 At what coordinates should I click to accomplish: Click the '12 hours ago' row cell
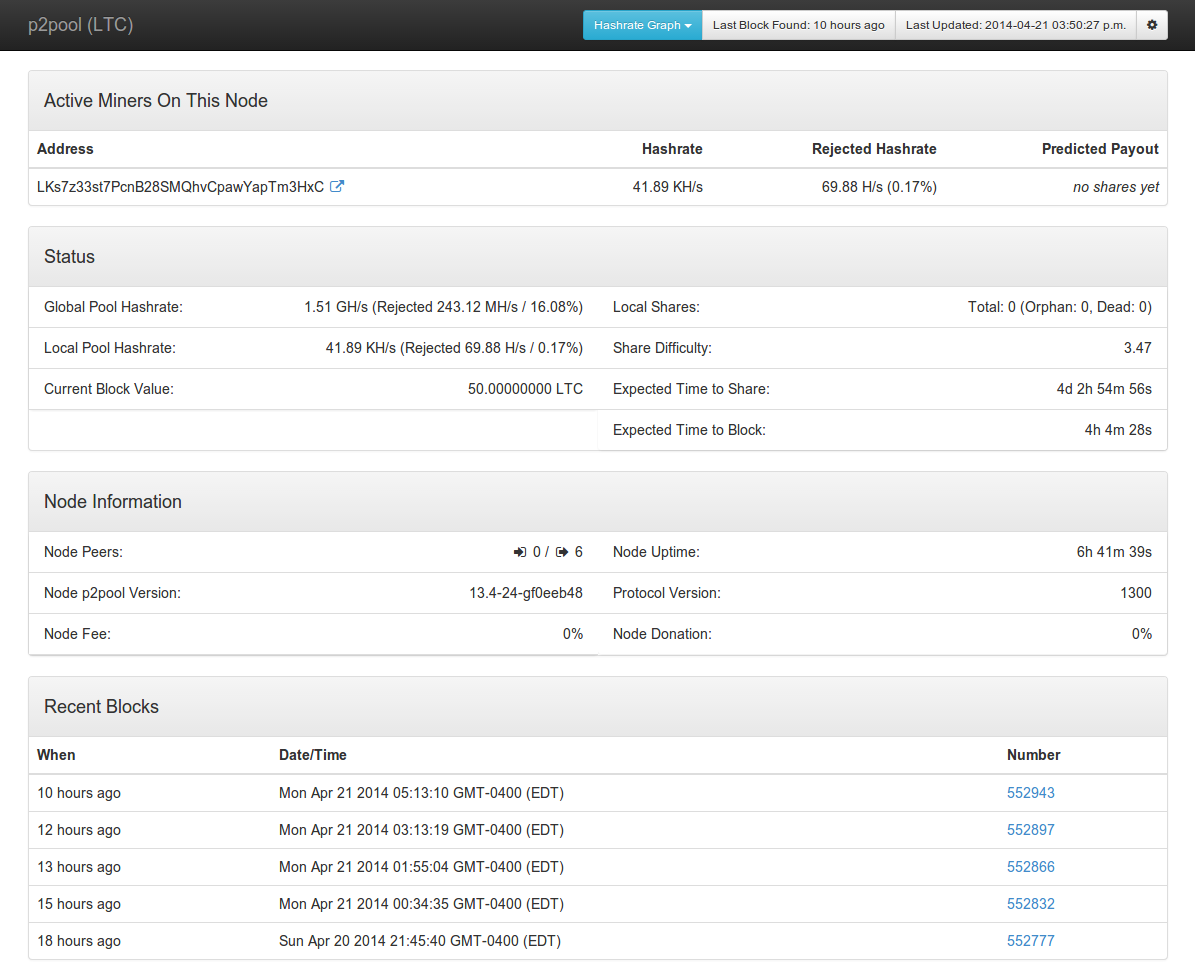pos(79,830)
